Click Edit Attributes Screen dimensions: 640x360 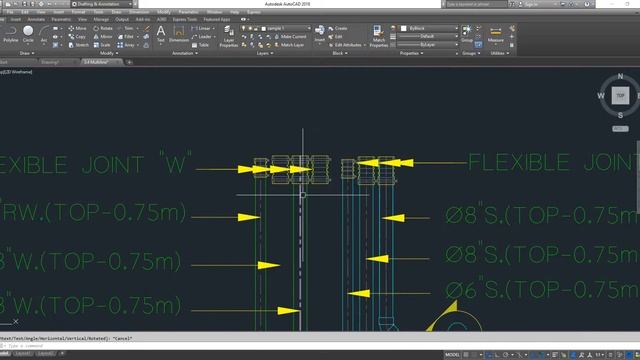coord(345,45)
